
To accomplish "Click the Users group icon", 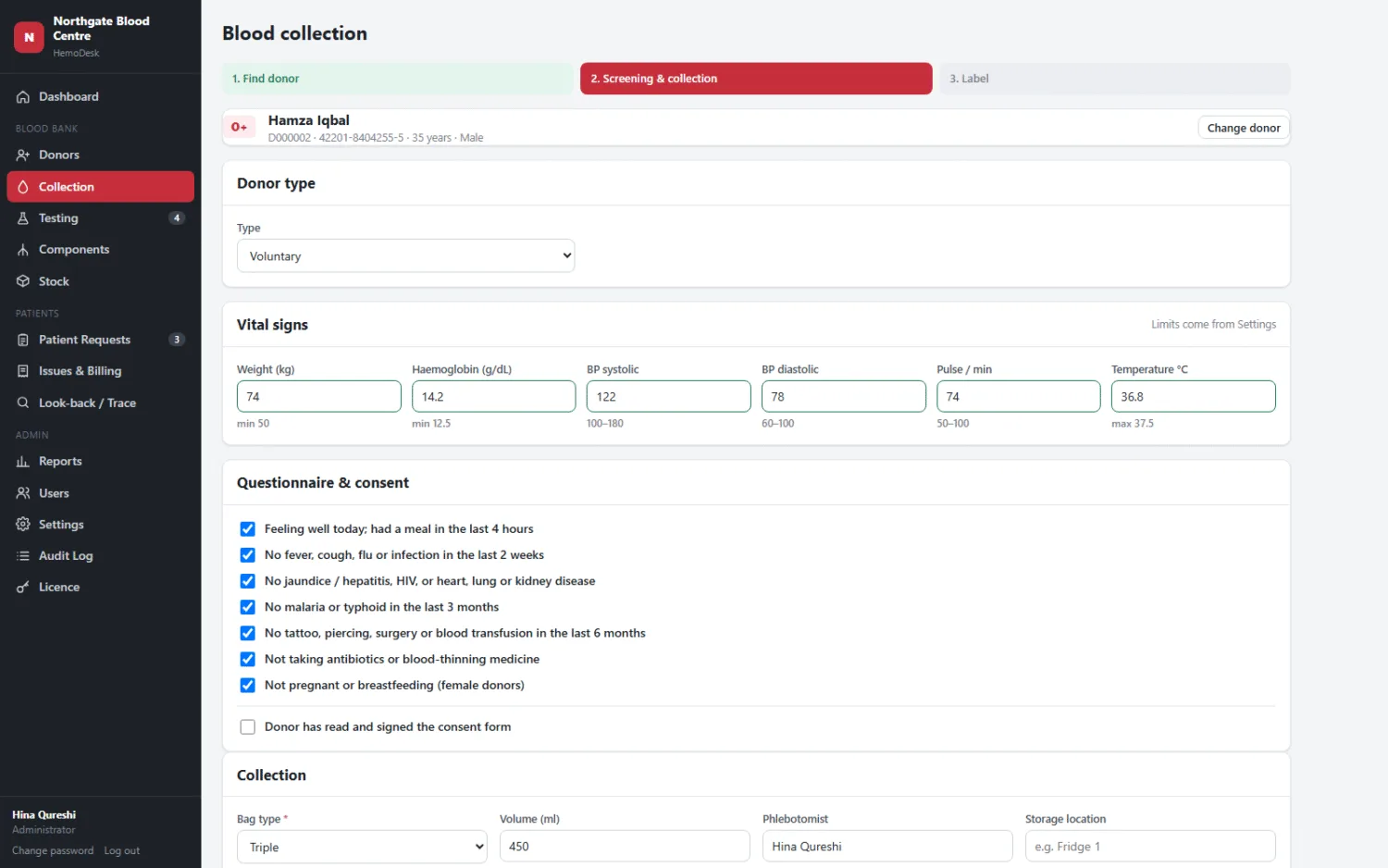I will click(23, 493).
